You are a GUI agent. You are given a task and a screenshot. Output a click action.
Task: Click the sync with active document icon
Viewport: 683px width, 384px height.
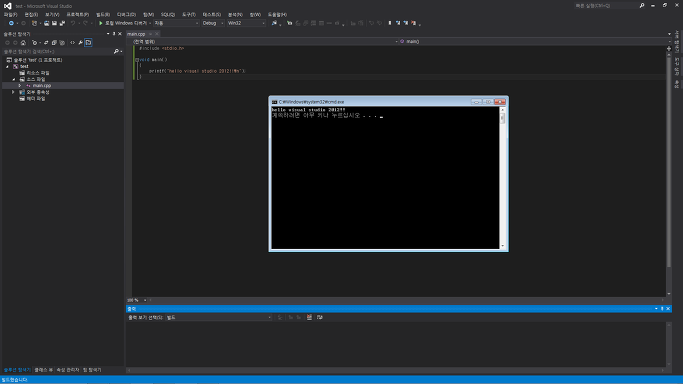[x=46, y=43]
